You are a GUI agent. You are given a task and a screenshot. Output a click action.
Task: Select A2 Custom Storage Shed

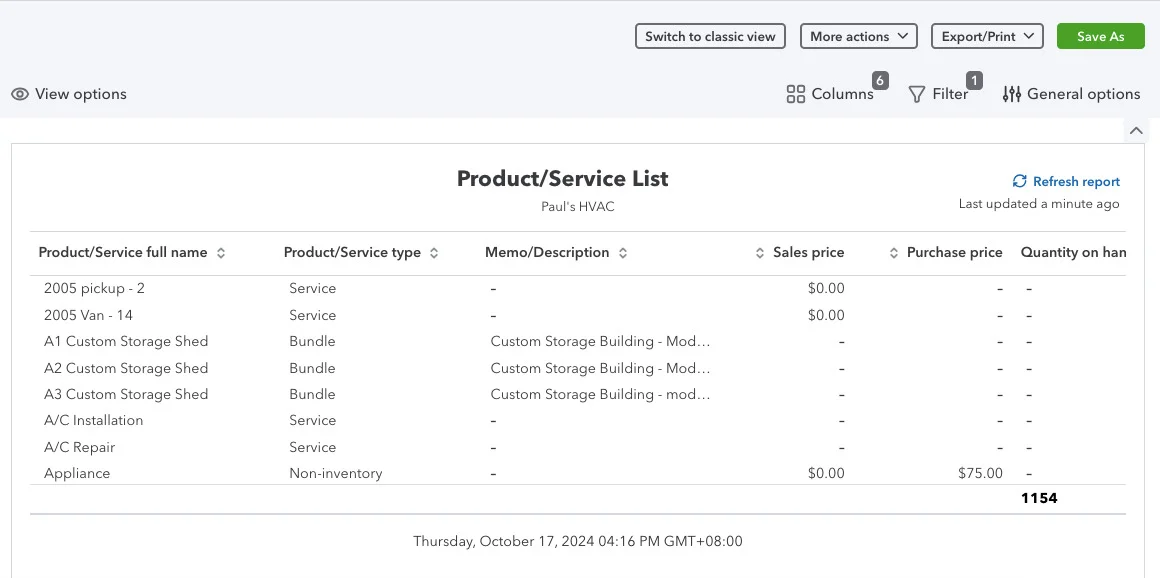(126, 368)
